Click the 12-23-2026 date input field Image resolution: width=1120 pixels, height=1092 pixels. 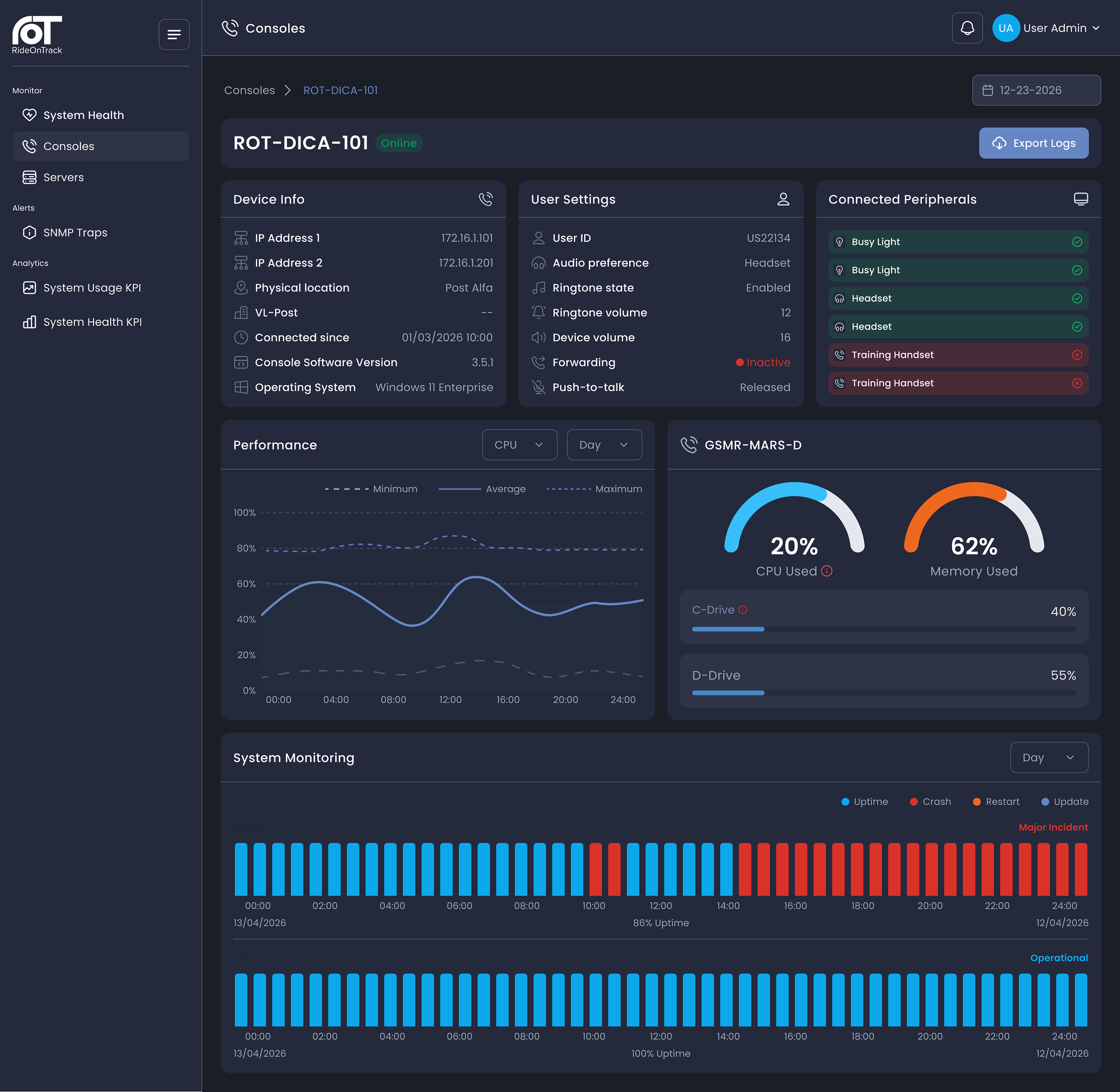[x=1036, y=90]
